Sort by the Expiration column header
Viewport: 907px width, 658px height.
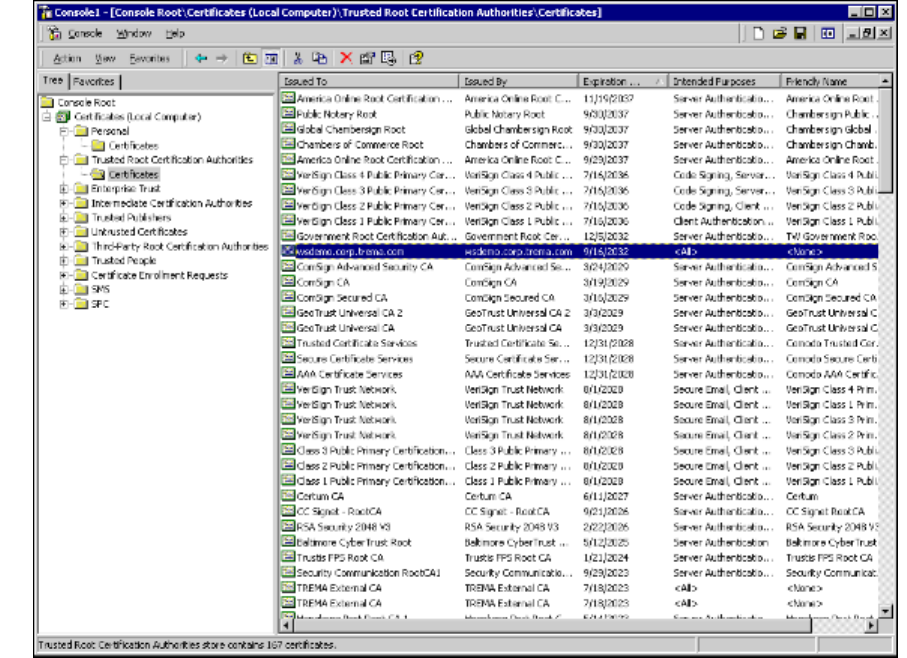[622, 82]
